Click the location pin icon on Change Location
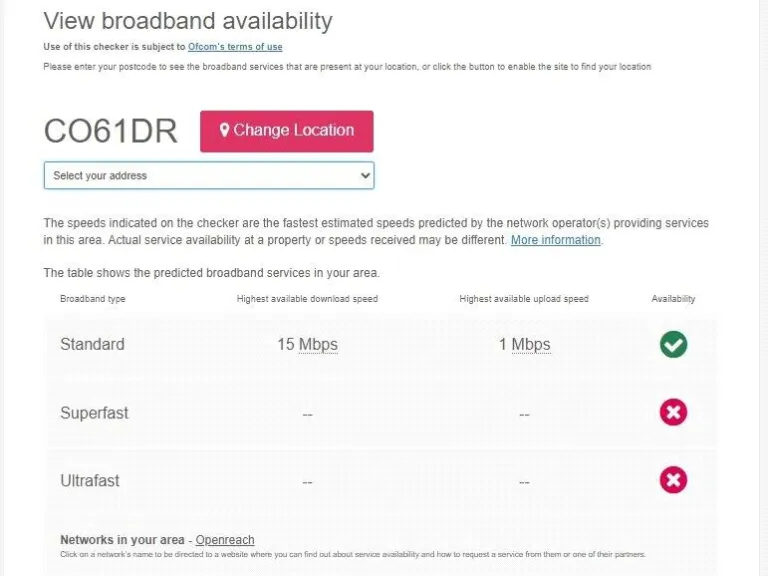 point(225,130)
